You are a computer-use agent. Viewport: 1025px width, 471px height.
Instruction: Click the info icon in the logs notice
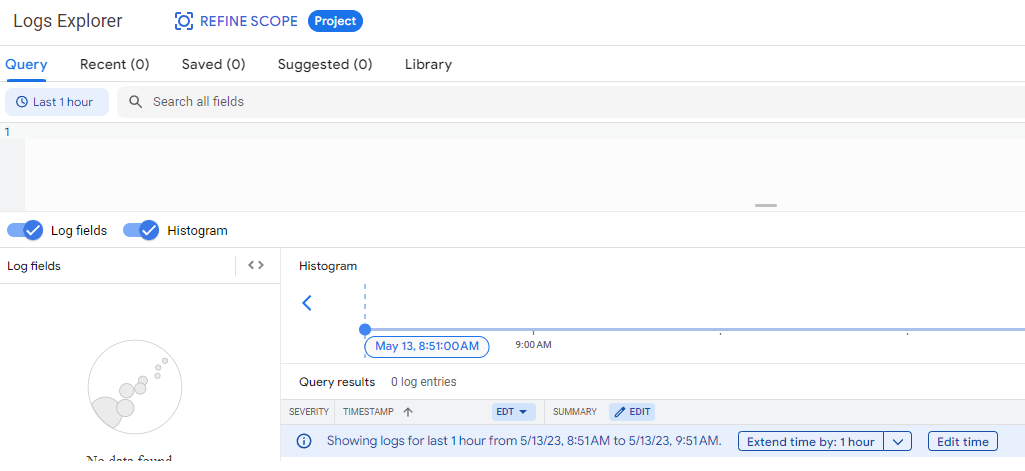click(305, 441)
